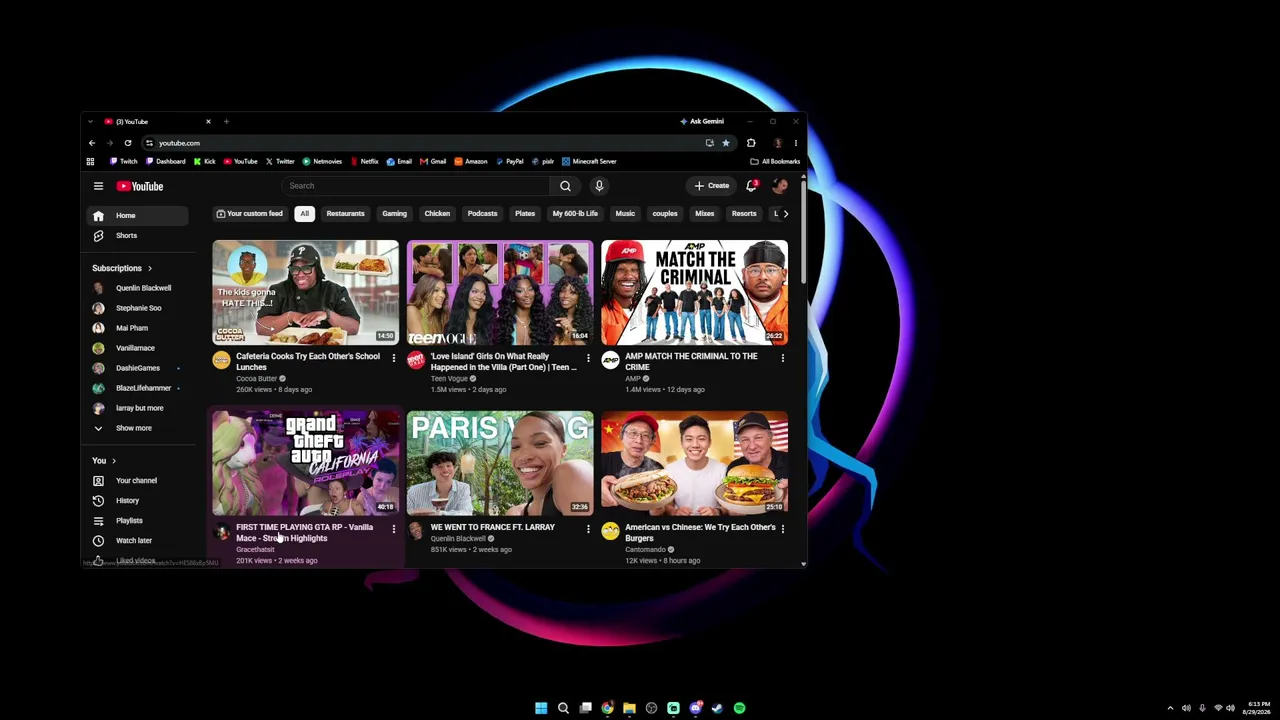Open more options for We Went to France video
This screenshot has width=1280, height=720.
coord(588,528)
